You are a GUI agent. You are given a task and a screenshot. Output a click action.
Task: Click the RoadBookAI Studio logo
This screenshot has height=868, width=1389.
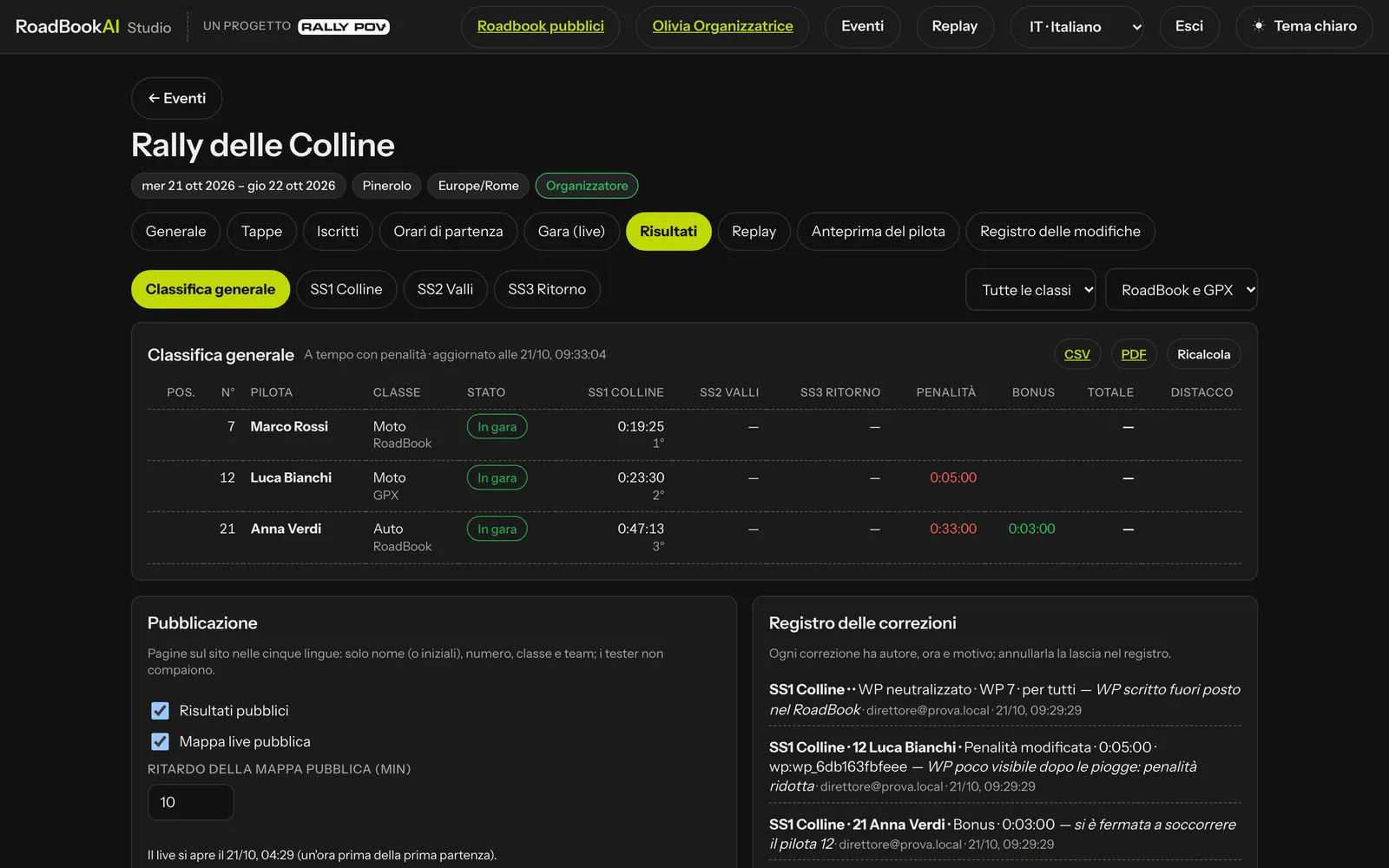pyautogui.click(x=94, y=27)
